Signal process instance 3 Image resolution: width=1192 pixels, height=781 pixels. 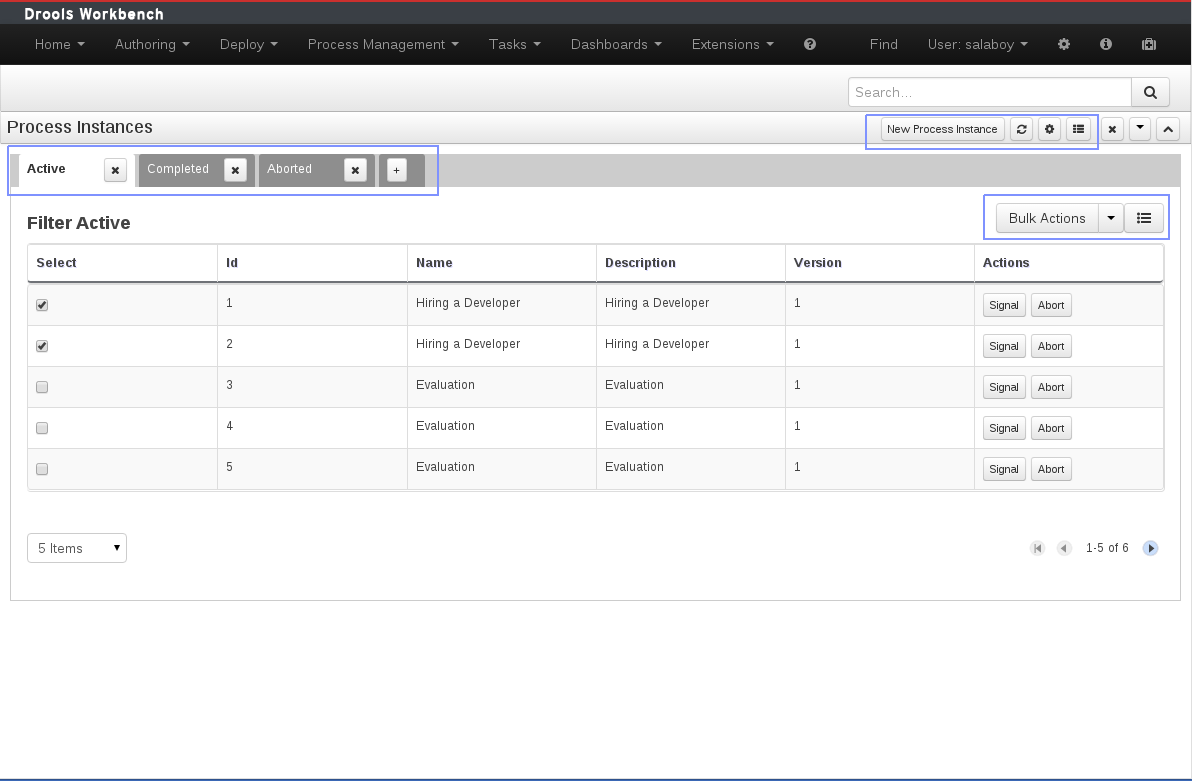[x=1003, y=387]
